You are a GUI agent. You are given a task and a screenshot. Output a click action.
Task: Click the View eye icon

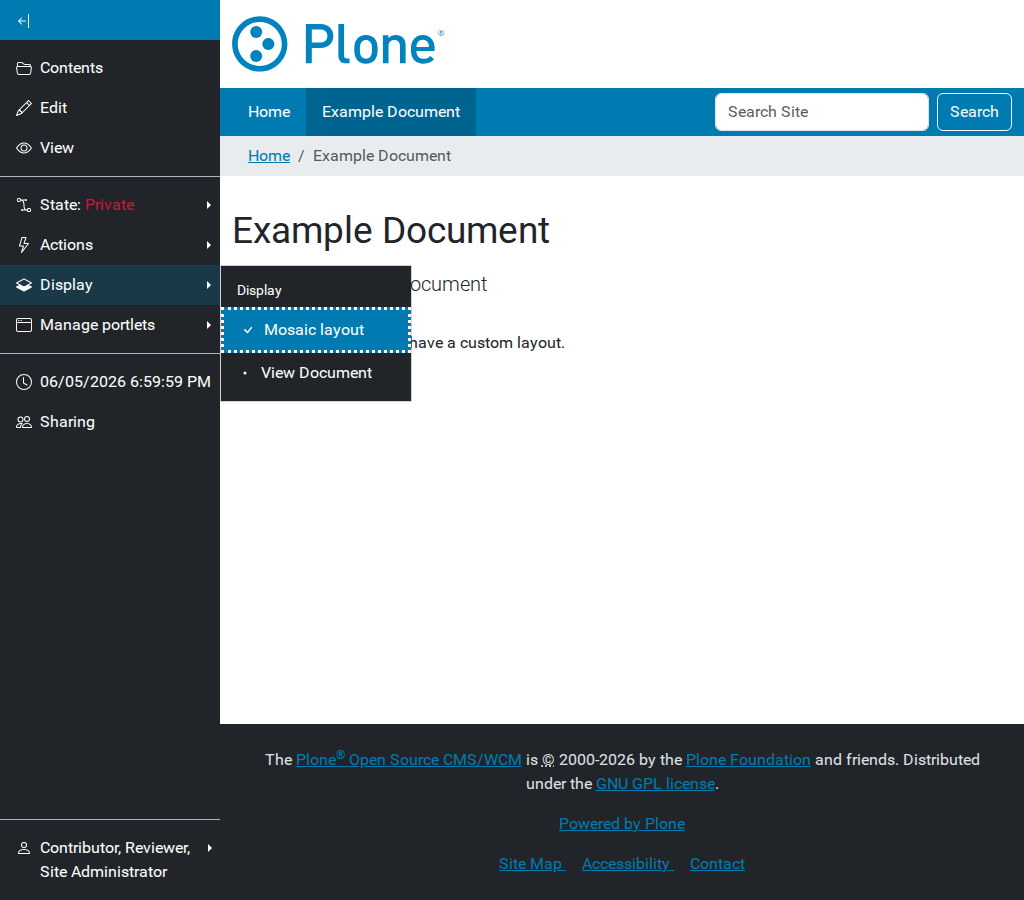(x=24, y=148)
